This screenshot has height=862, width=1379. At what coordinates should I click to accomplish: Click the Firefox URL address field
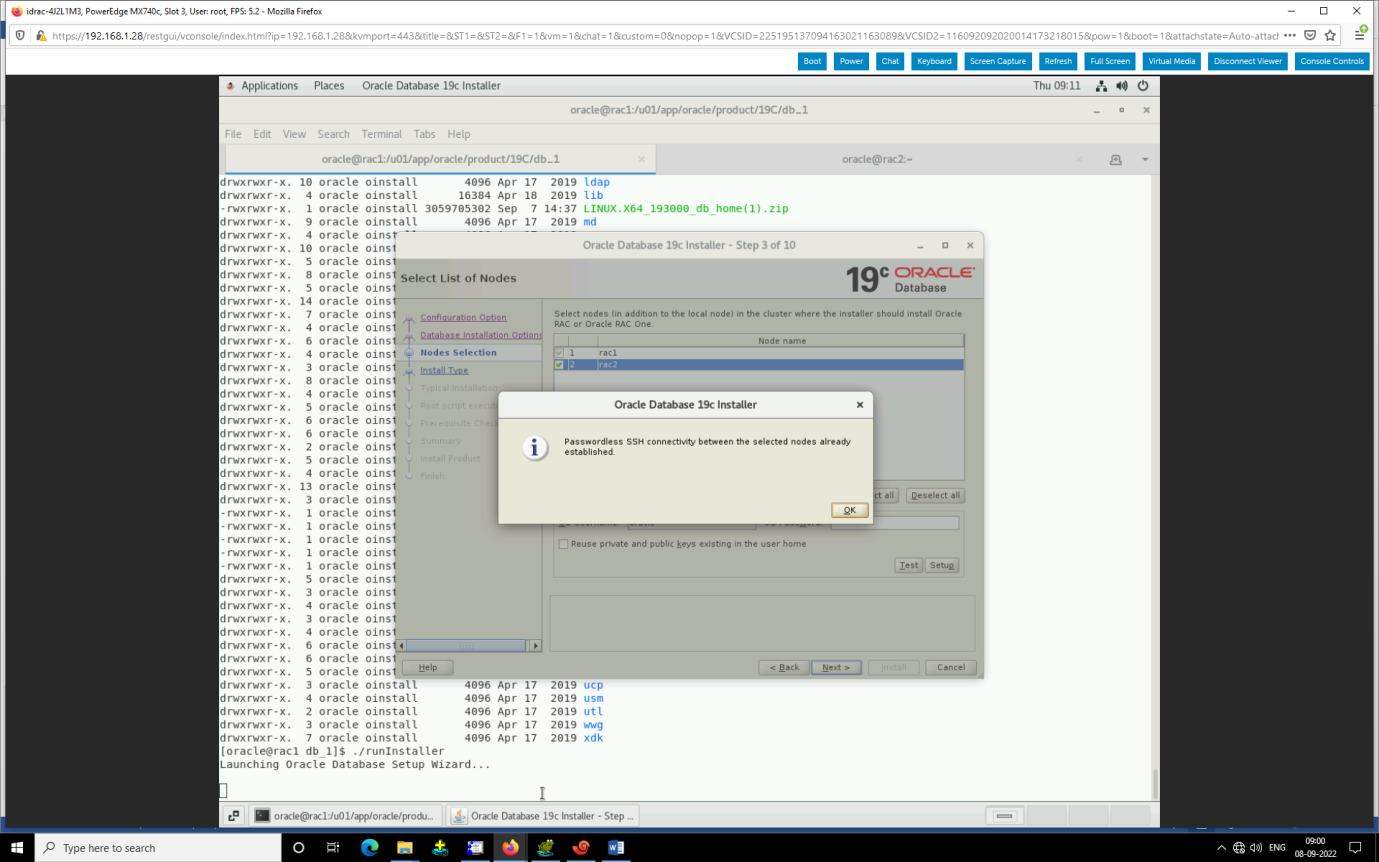[665, 35]
